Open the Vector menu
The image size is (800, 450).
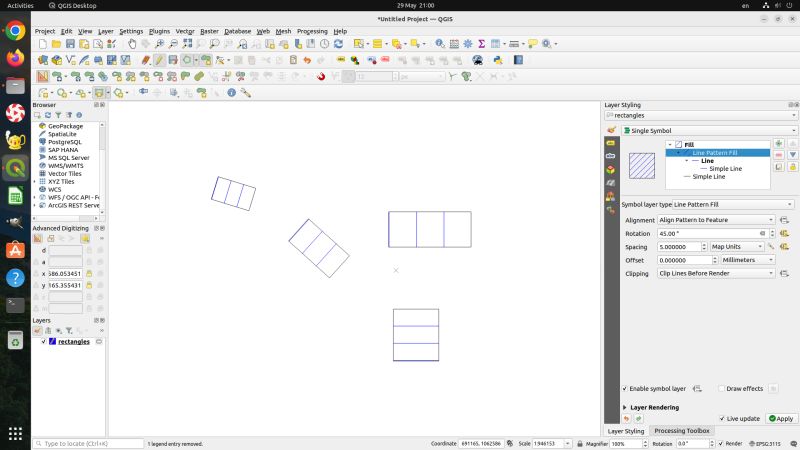point(185,31)
